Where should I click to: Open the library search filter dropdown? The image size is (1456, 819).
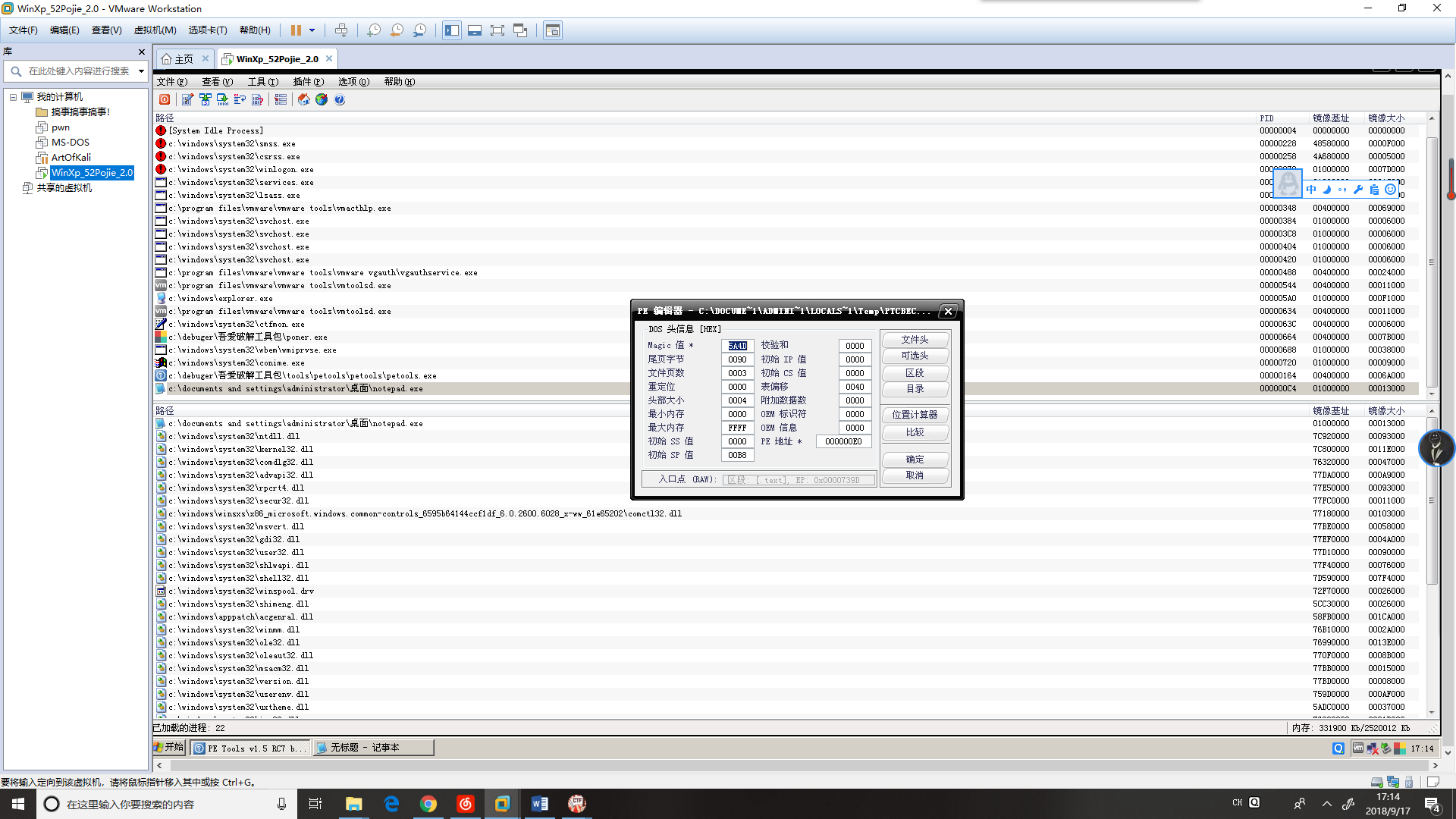point(141,71)
